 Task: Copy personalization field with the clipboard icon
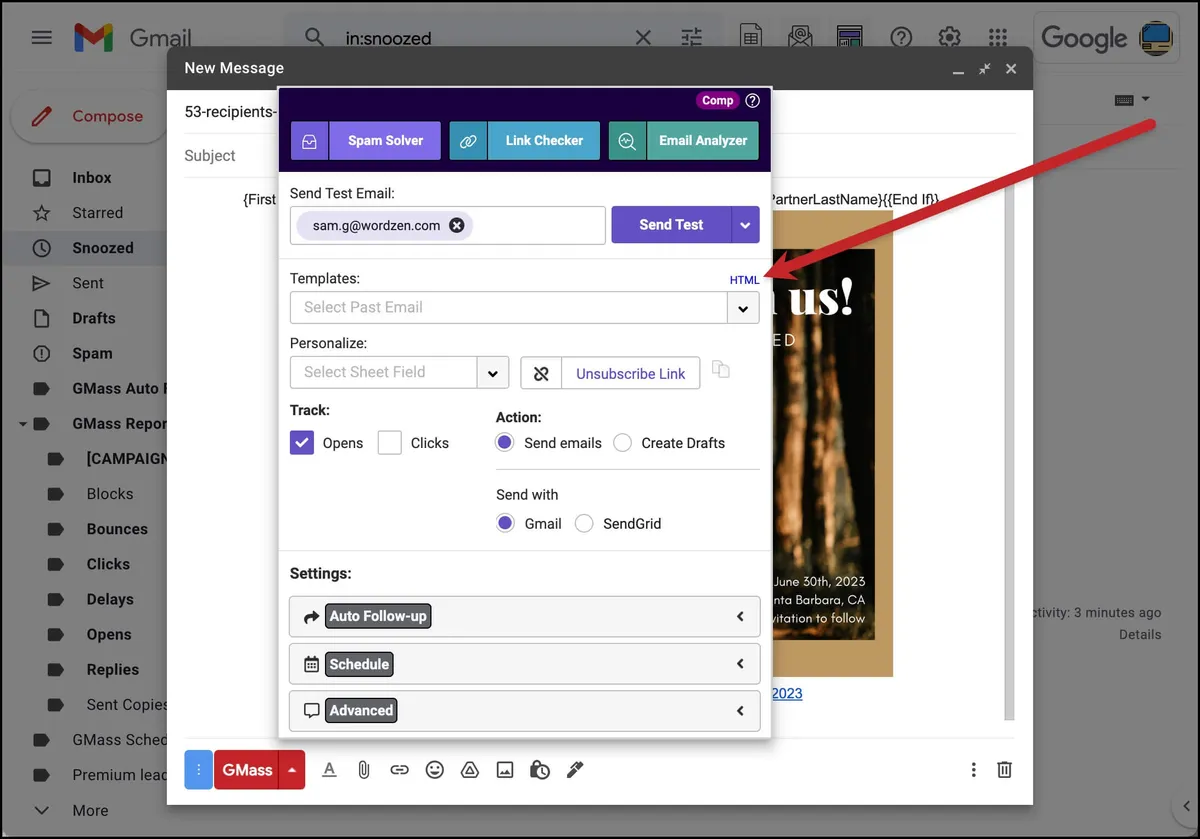[x=721, y=370]
